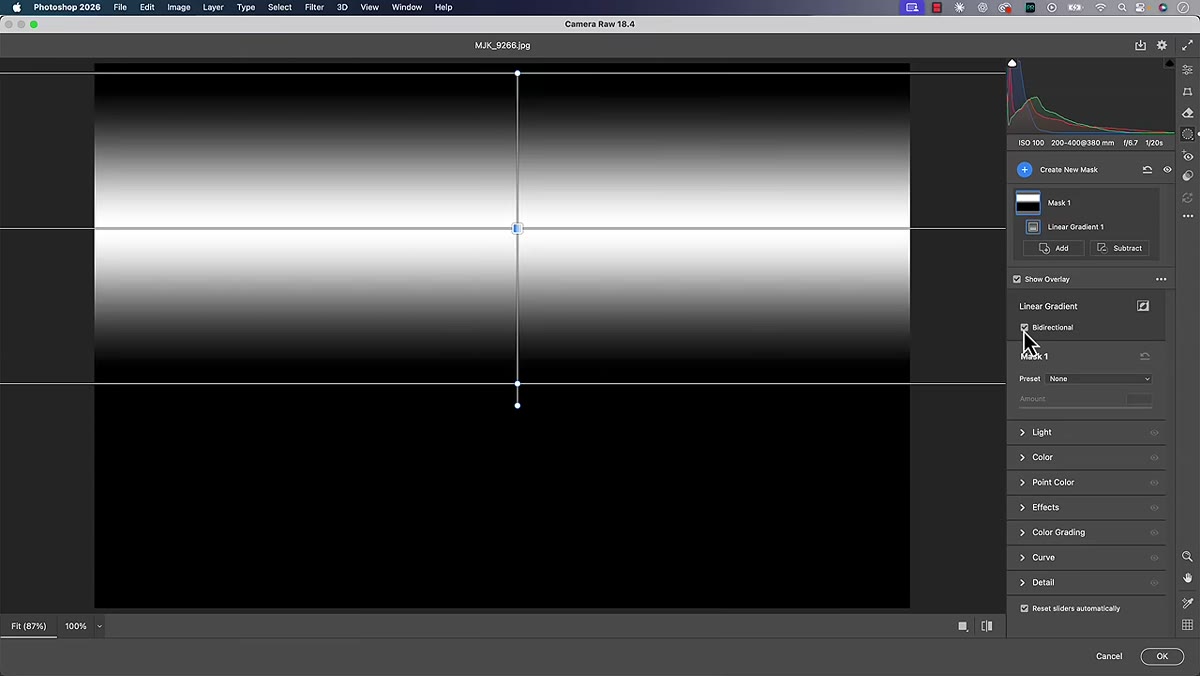
Task: Click the Add to mask button
Action: [1054, 248]
